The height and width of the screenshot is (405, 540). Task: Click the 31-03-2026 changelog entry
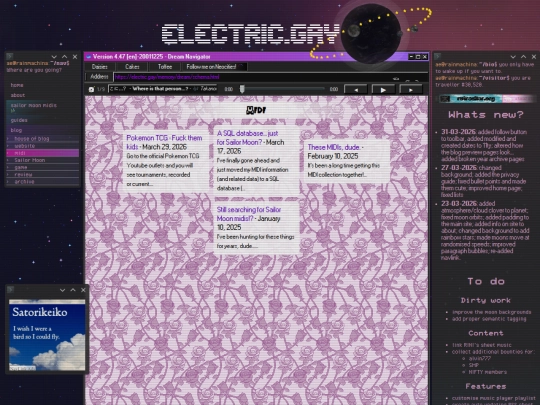pyautogui.click(x=484, y=145)
